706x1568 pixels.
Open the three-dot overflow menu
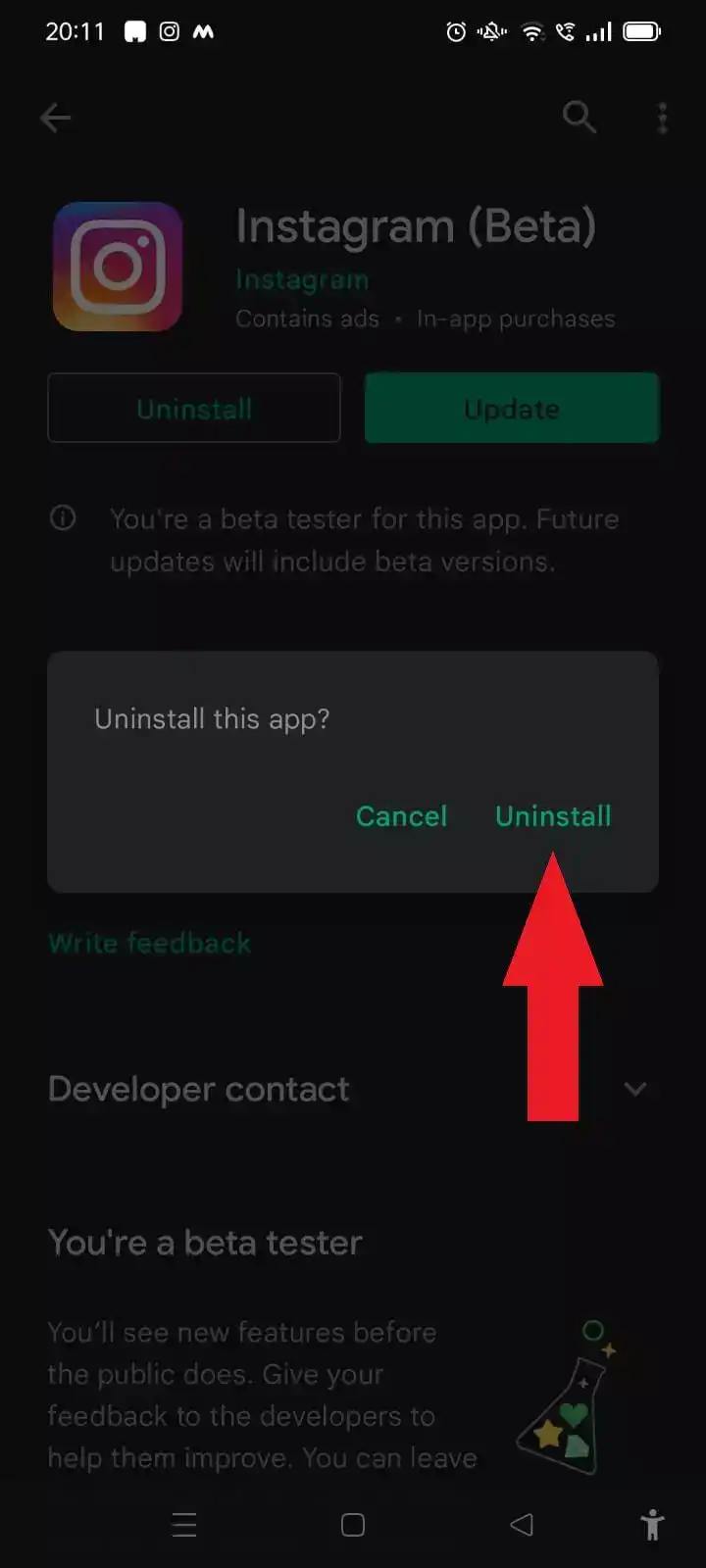(x=663, y=118)
